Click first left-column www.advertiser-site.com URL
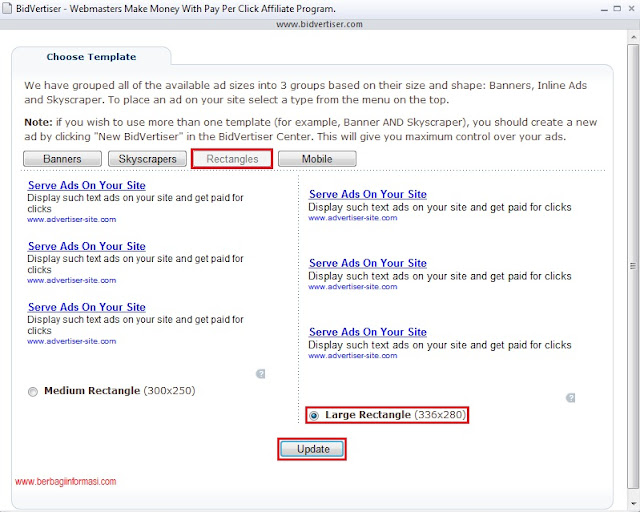 click(72, 220)
